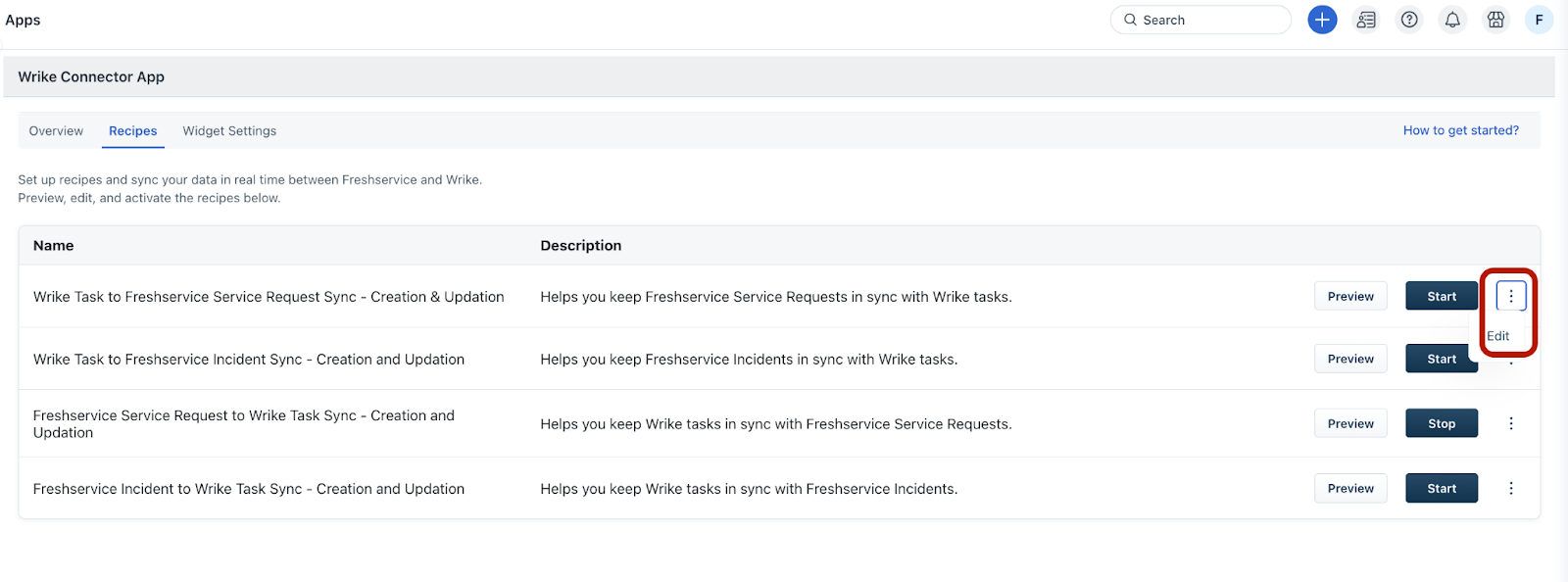Start the Wrike Task to Service Request Sync recipe

(x=1442, y=296)
